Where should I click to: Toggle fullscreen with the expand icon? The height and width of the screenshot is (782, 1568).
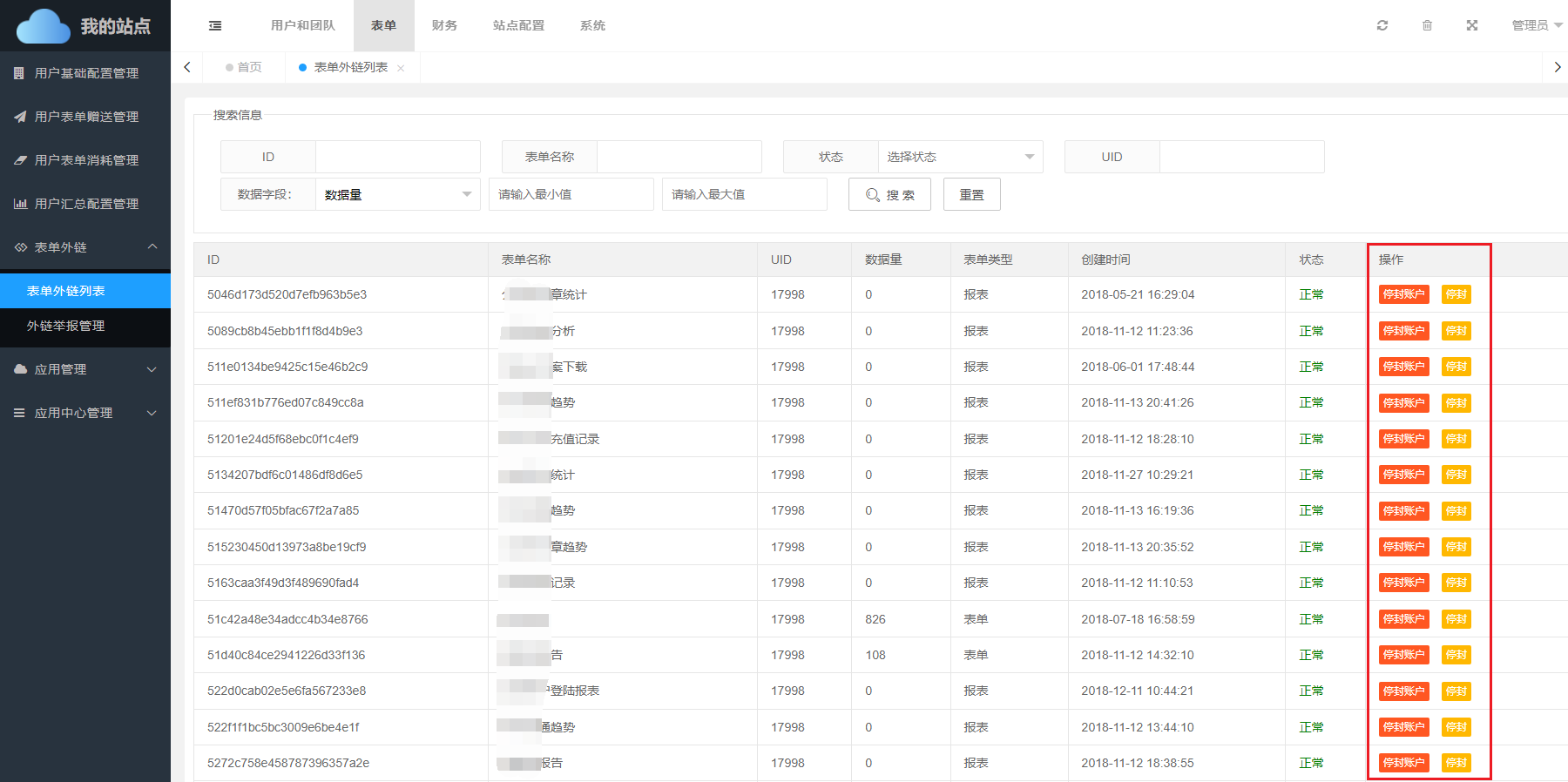pyautogui.click(x=1471, y=25)
